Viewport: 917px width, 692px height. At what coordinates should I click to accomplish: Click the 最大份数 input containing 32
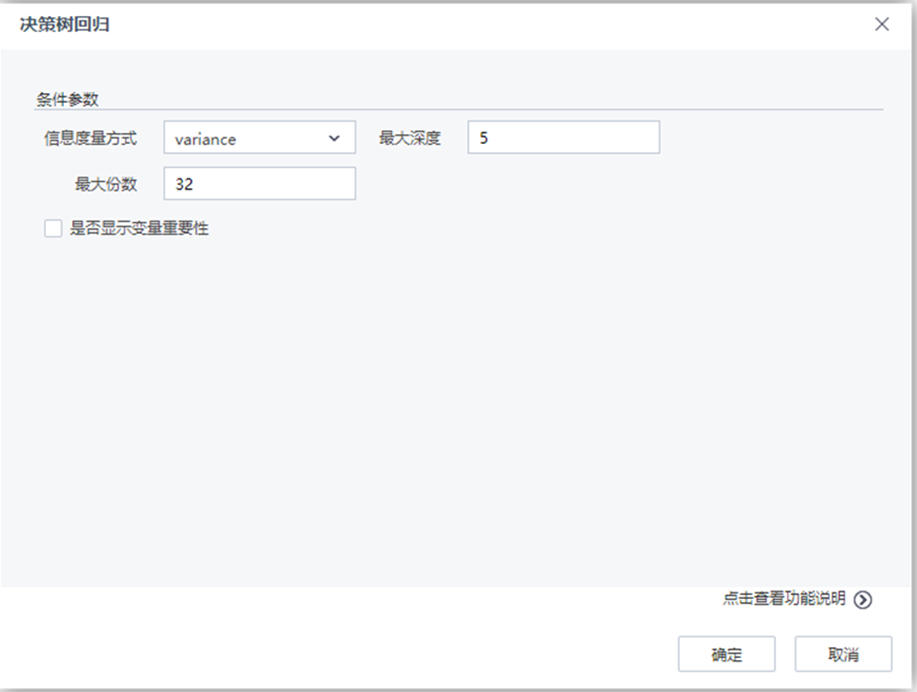click(x=259, y=183)
